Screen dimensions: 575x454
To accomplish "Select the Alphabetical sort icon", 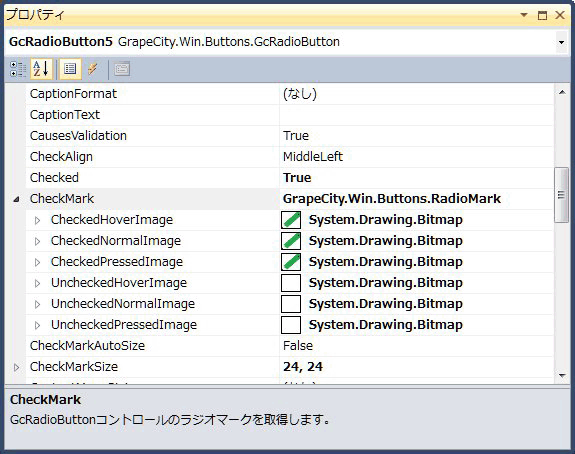I will click(x=41, y=69).
